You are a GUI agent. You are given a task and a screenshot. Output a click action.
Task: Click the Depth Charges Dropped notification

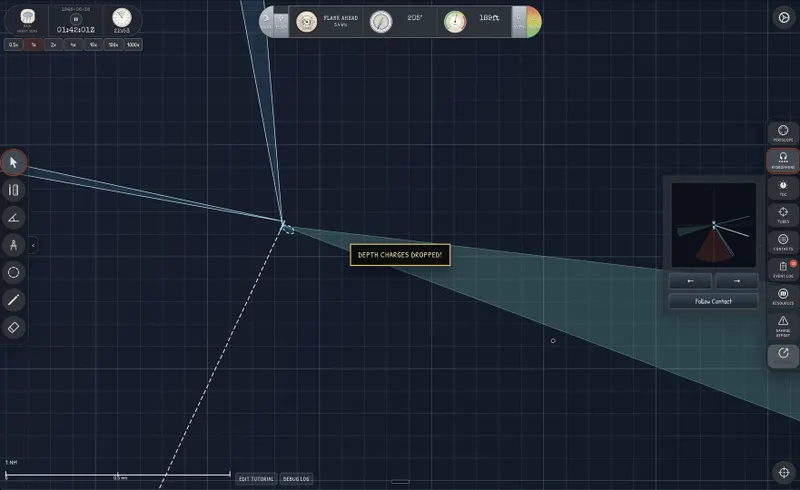[400, 255]
